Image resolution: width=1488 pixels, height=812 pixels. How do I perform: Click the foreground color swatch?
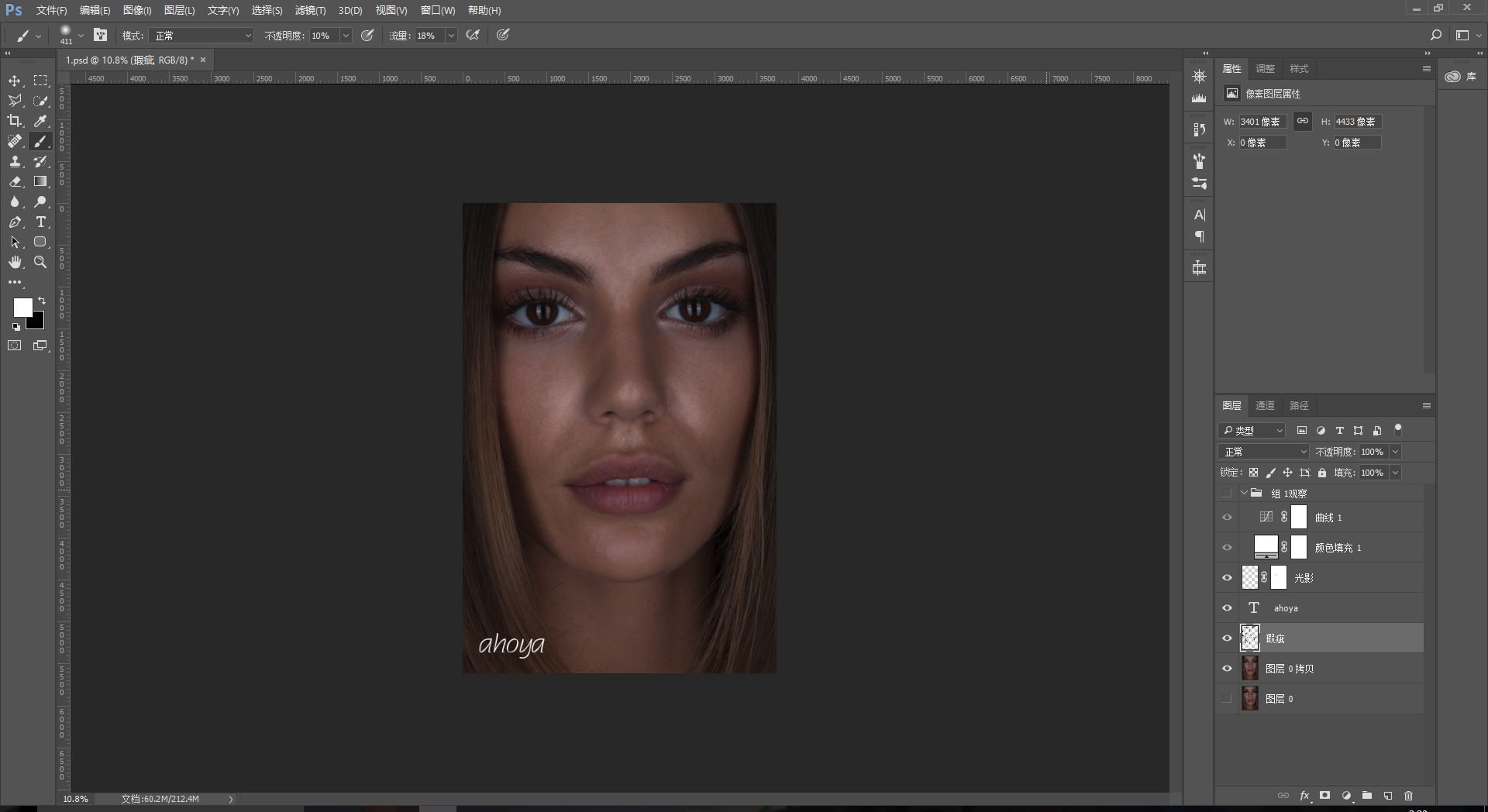(x=22, y=308)
